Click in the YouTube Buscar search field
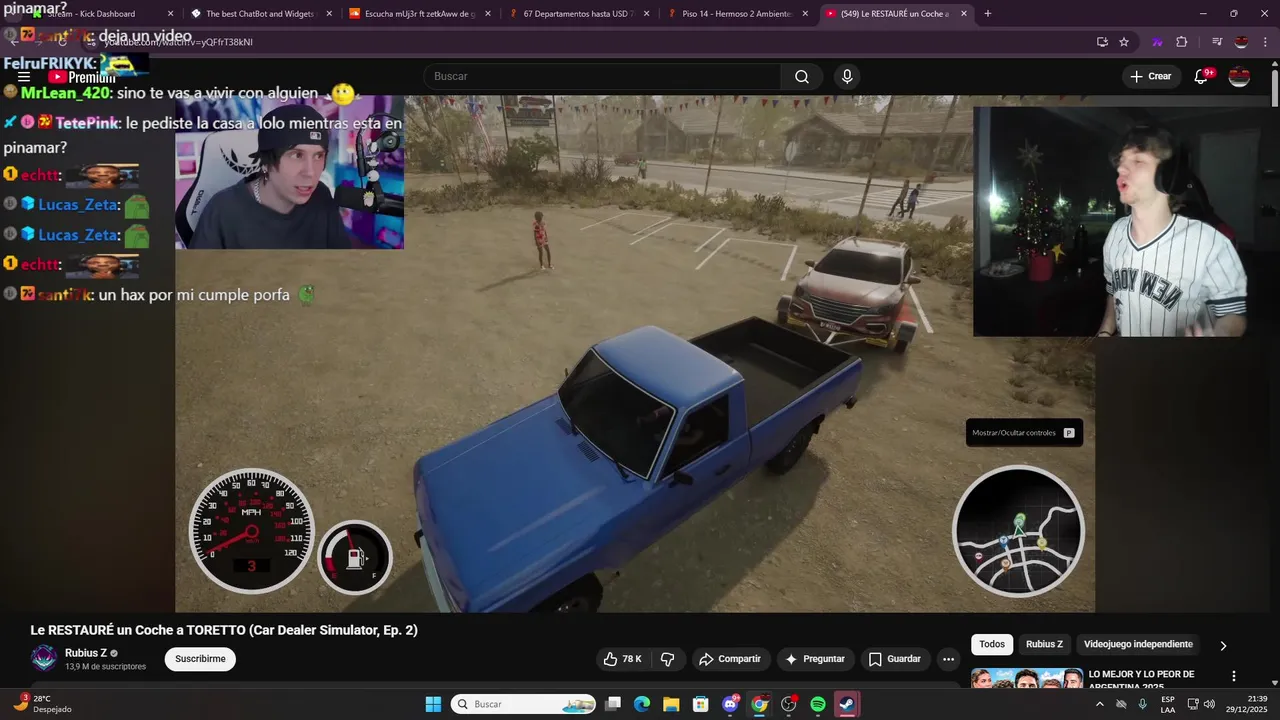1280x720 pixels. tap(603, 77)
